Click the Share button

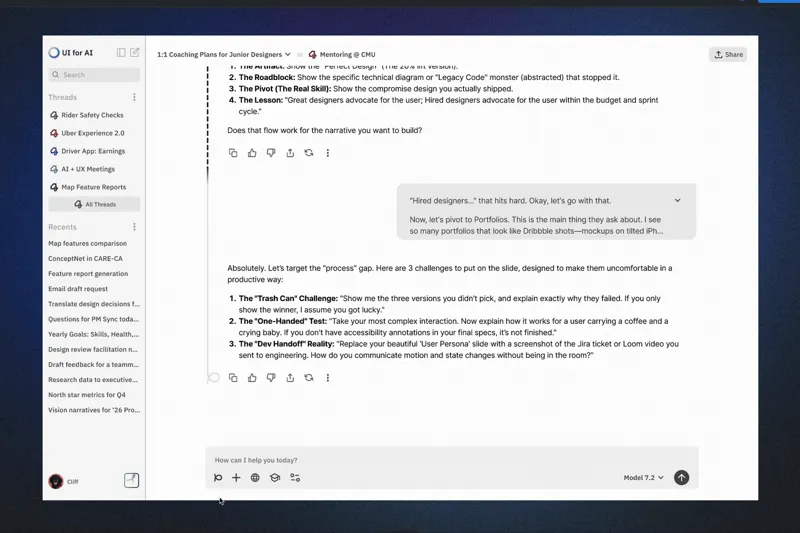click(728, 55)
